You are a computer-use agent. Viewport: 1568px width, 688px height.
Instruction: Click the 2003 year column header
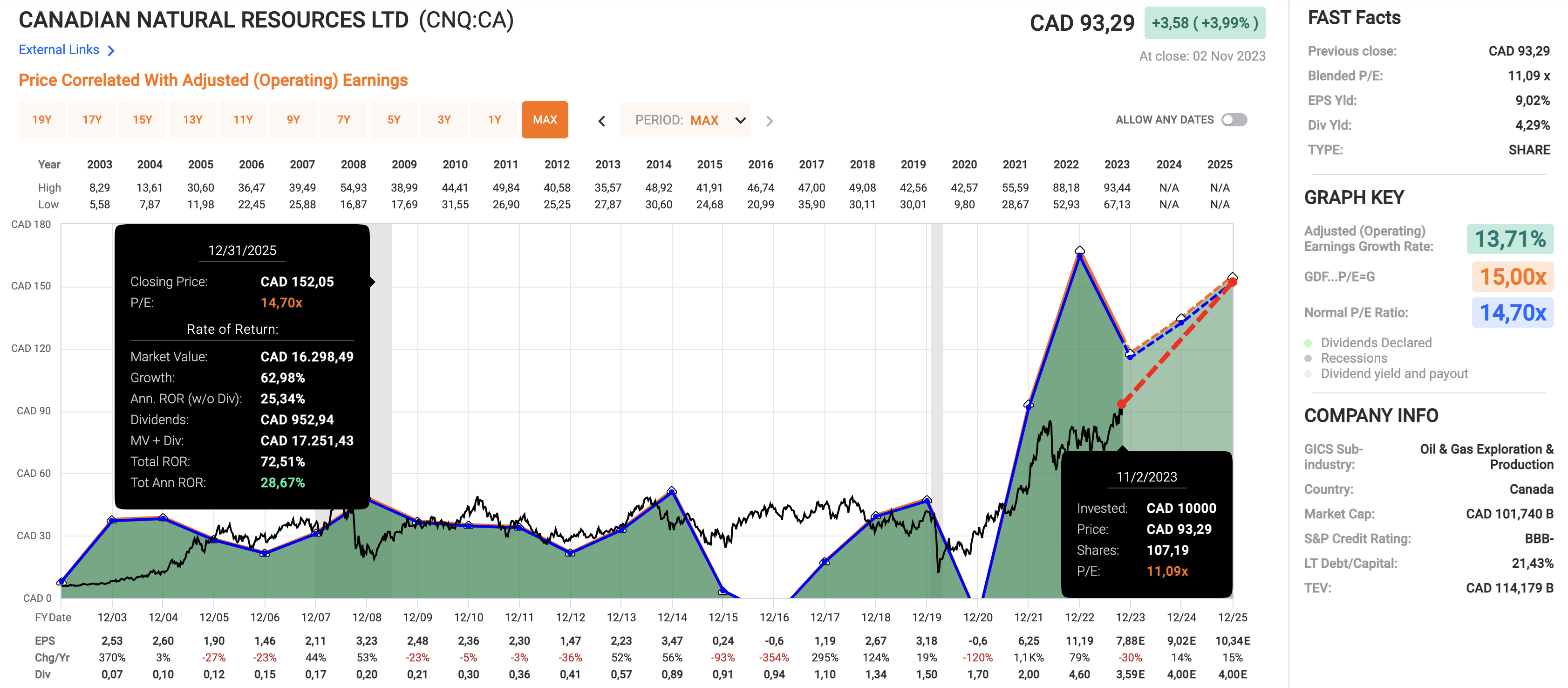(100, 165)
